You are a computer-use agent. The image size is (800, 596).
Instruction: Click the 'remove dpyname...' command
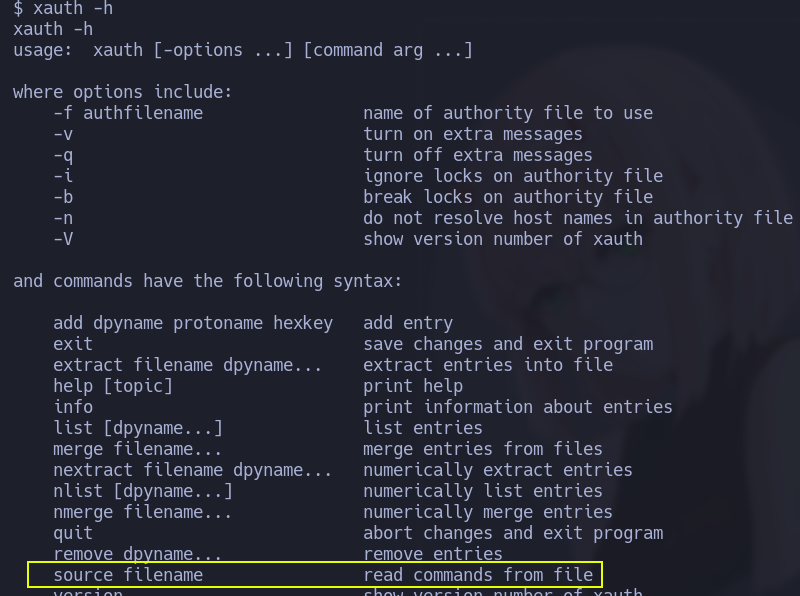(138, 554)
